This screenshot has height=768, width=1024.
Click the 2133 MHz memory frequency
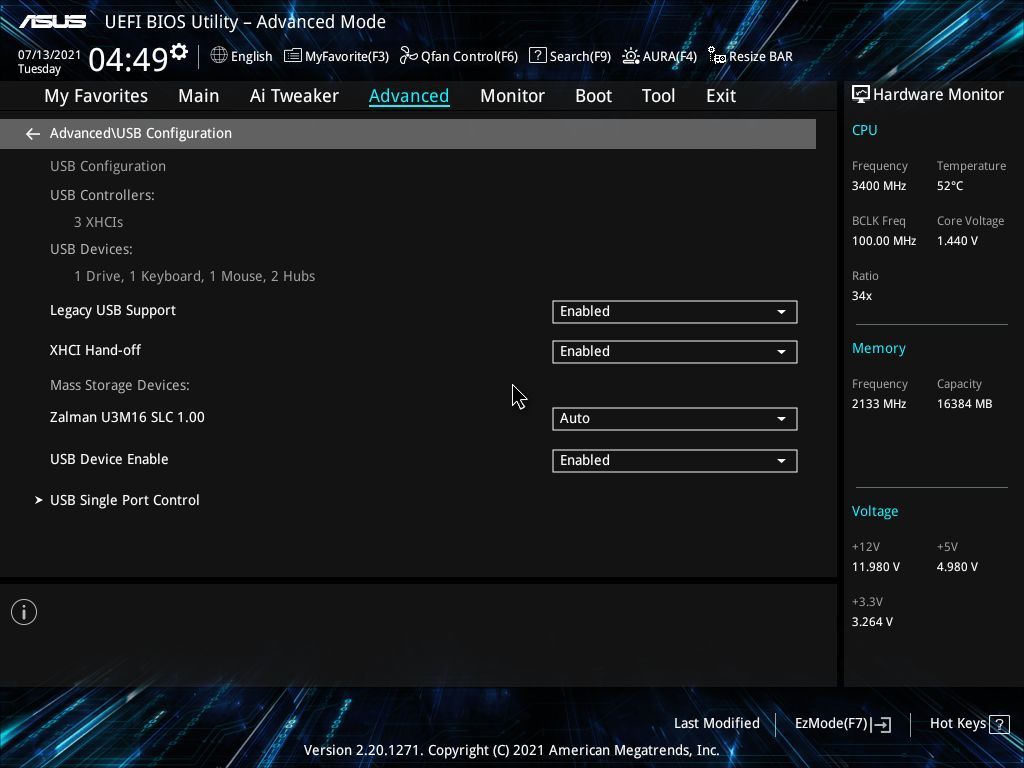tap(879, 404)
